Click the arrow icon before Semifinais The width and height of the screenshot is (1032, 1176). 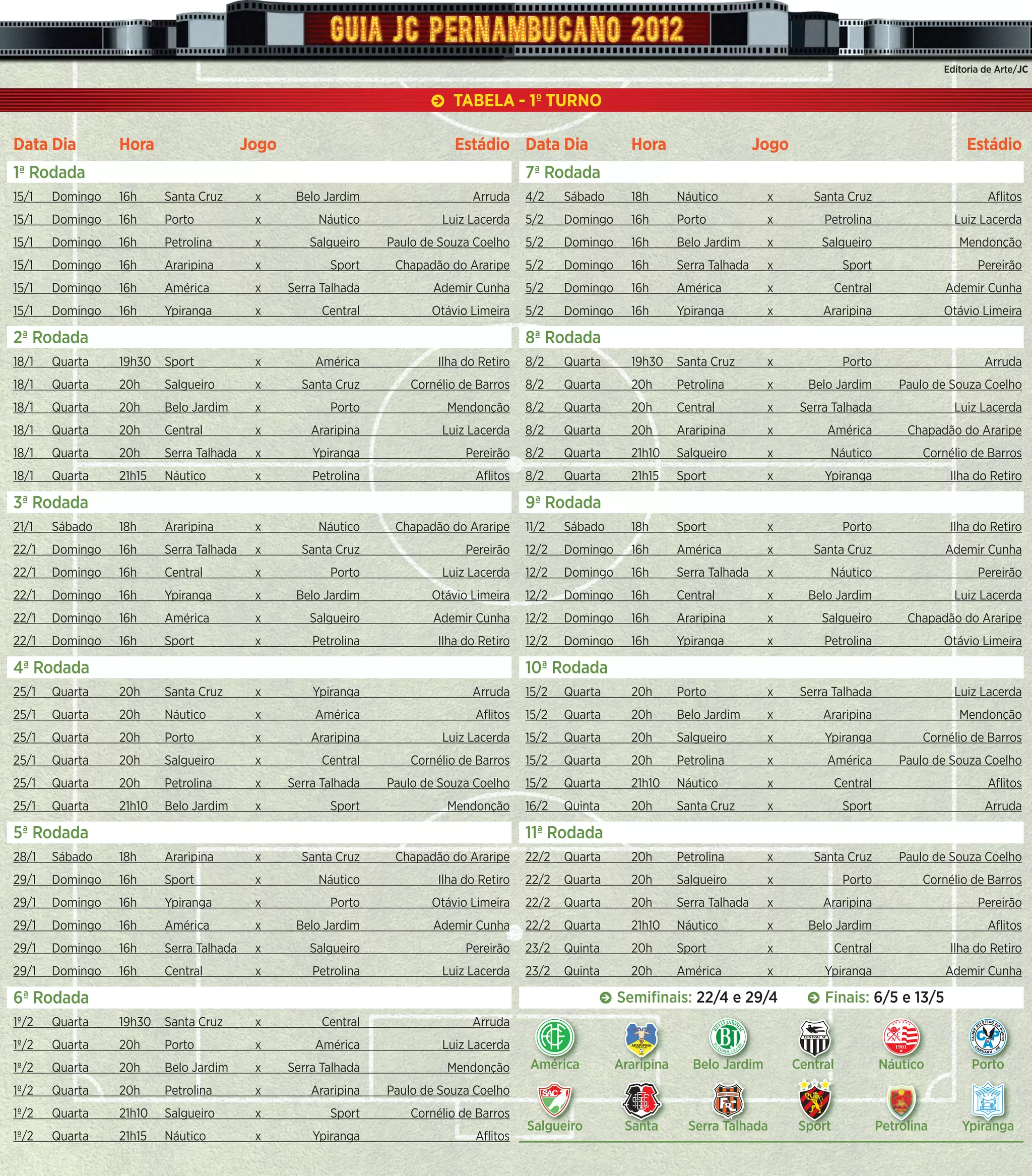[605, 998]
